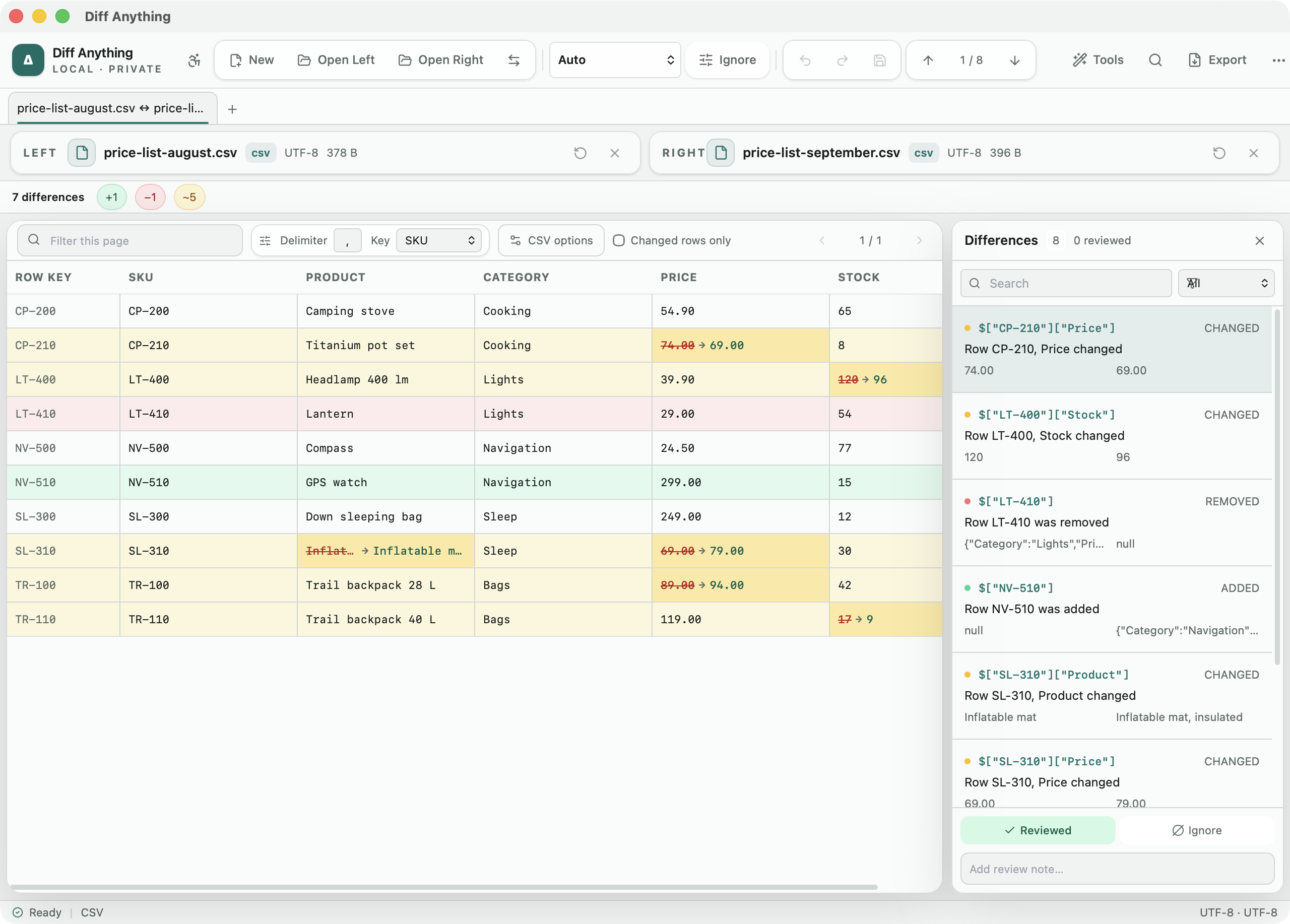Open the Export menu
The width and height of the screenshot is (1290, 924).
click(x=1217, y=60)
